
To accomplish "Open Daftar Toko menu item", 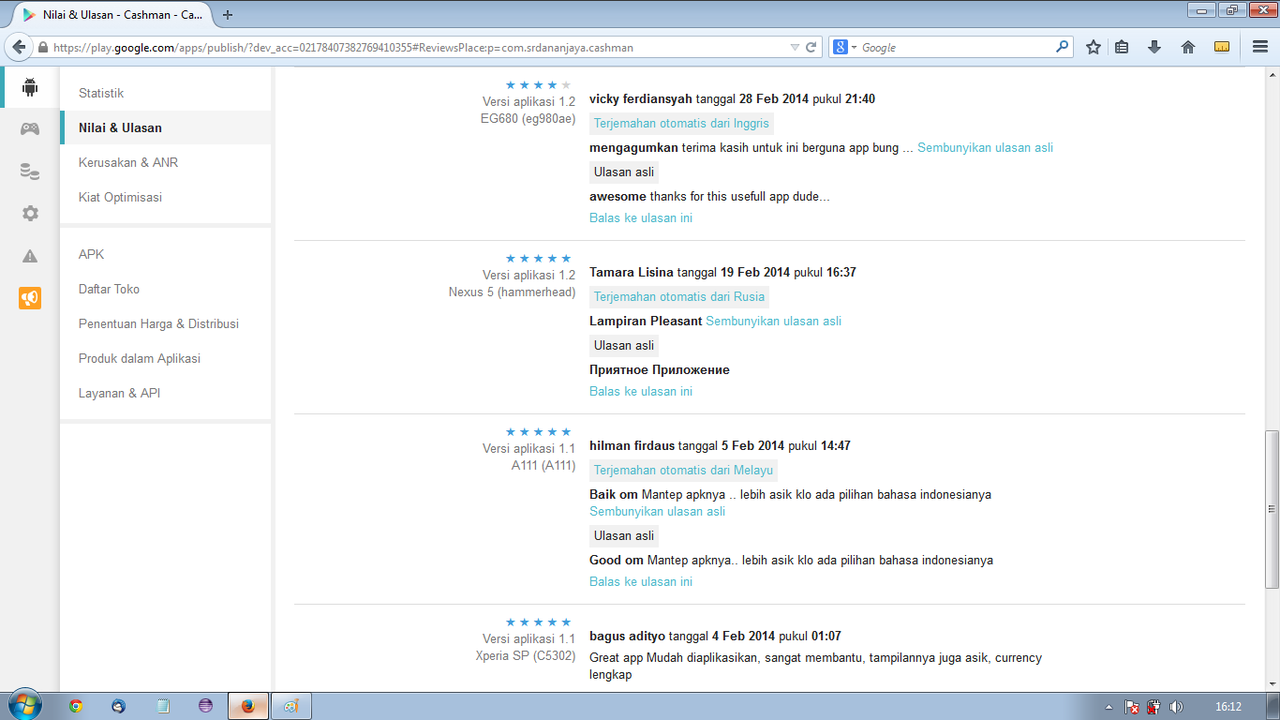I will pos(109,289).
